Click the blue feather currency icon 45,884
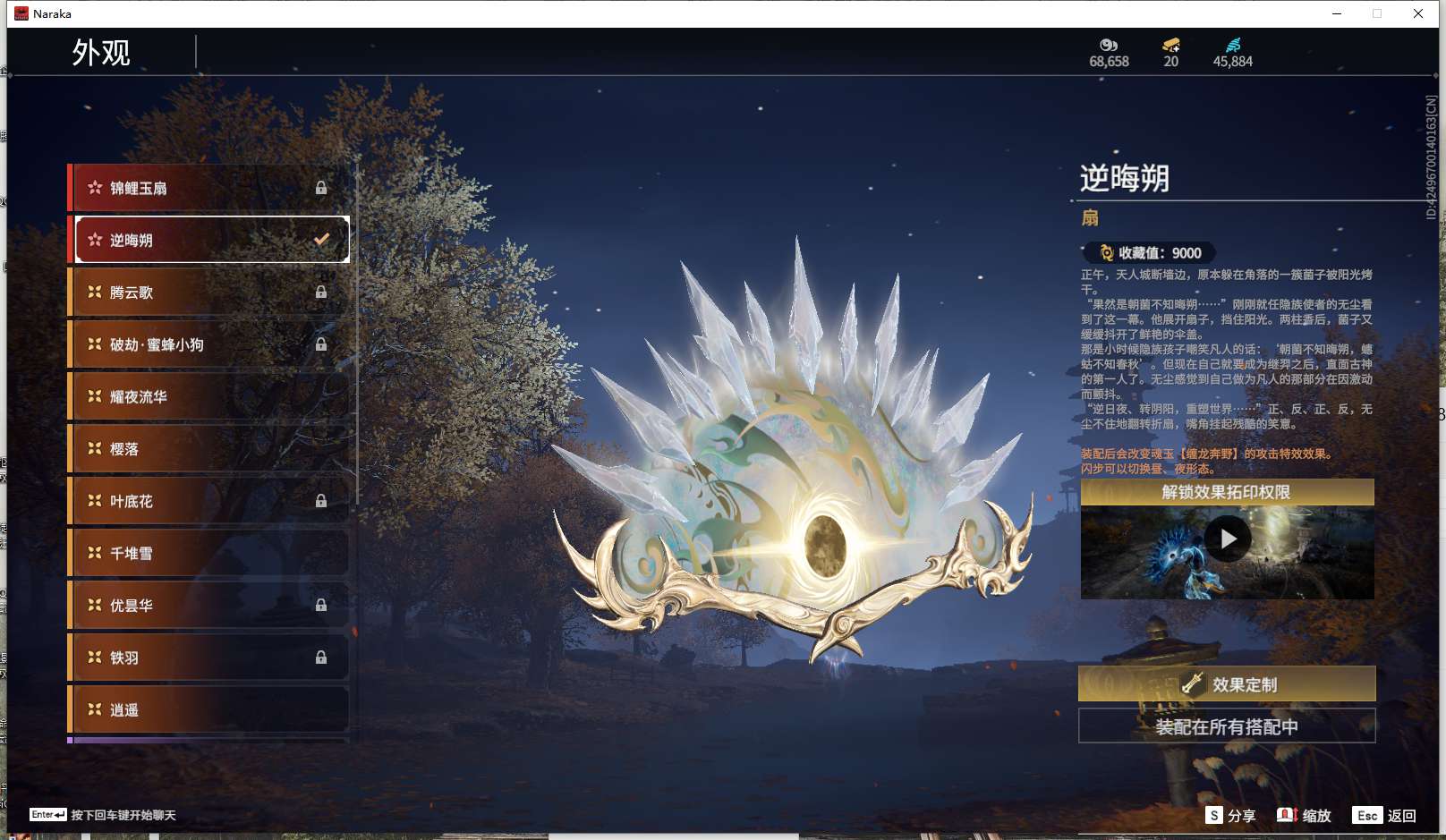The height and width of the screenshot is (840, 1446). pyautogui.click(x=1233, y=45)
